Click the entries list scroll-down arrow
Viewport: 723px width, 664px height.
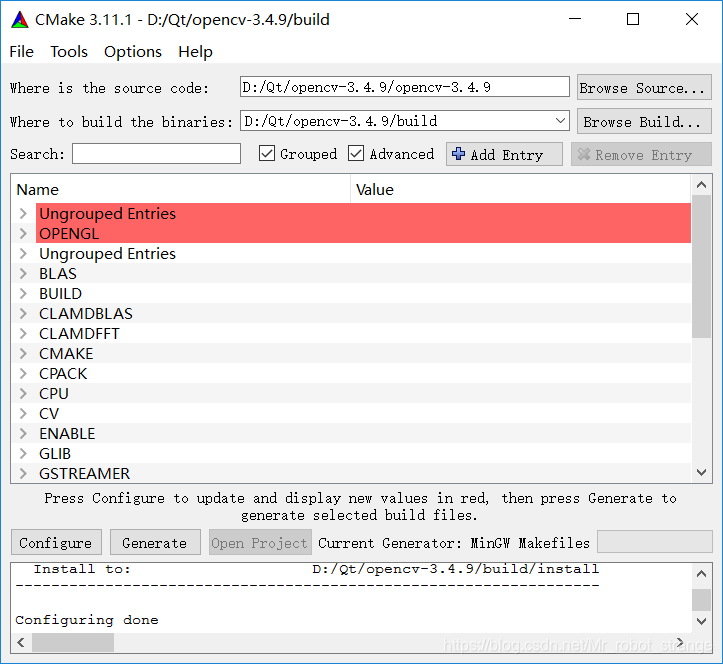click(x=701, y=472)
